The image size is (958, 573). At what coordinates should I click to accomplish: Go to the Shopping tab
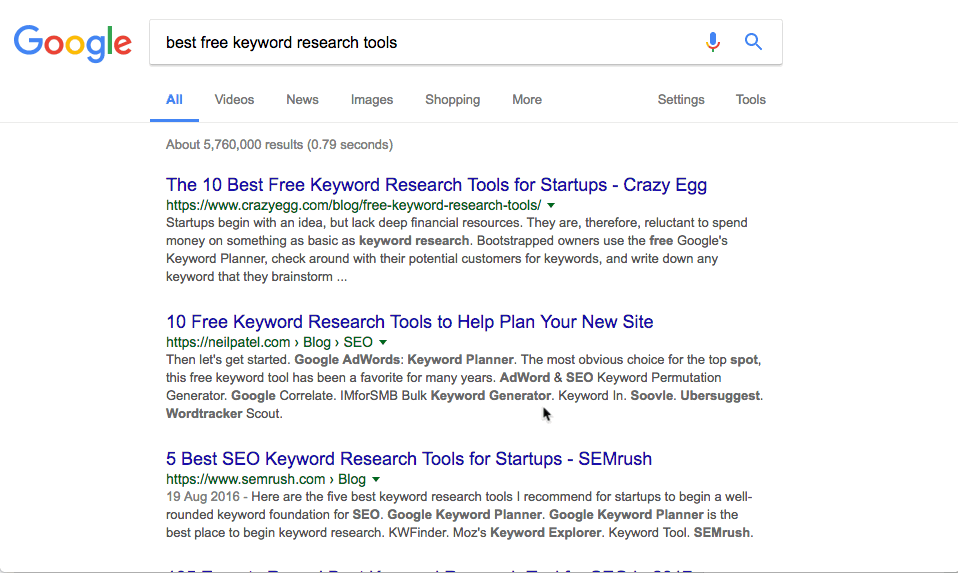tap(452, 100)
